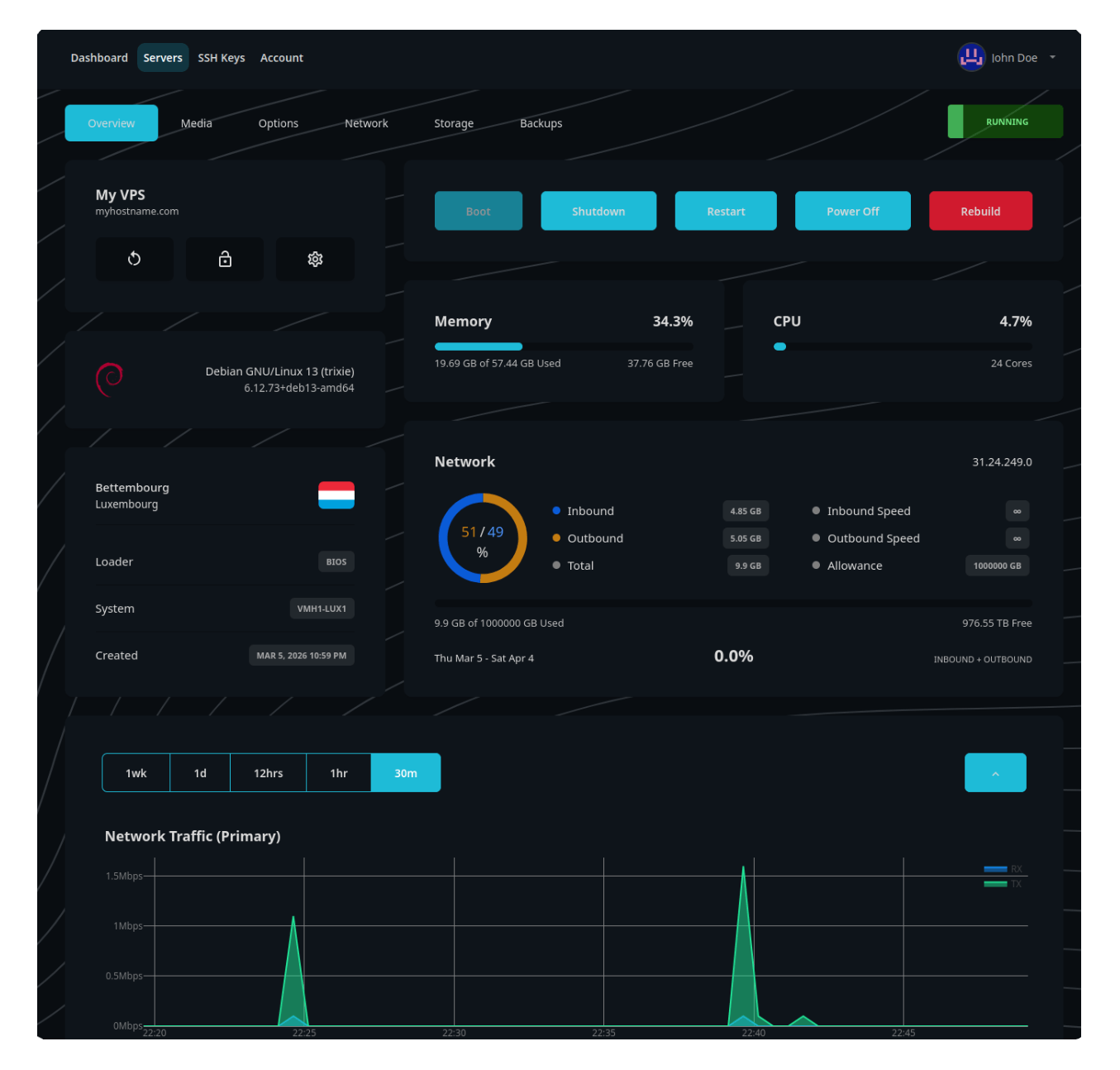Select the 1wk traffic time range
The width and height of the screenshot is (1120, 1070).
136,772
